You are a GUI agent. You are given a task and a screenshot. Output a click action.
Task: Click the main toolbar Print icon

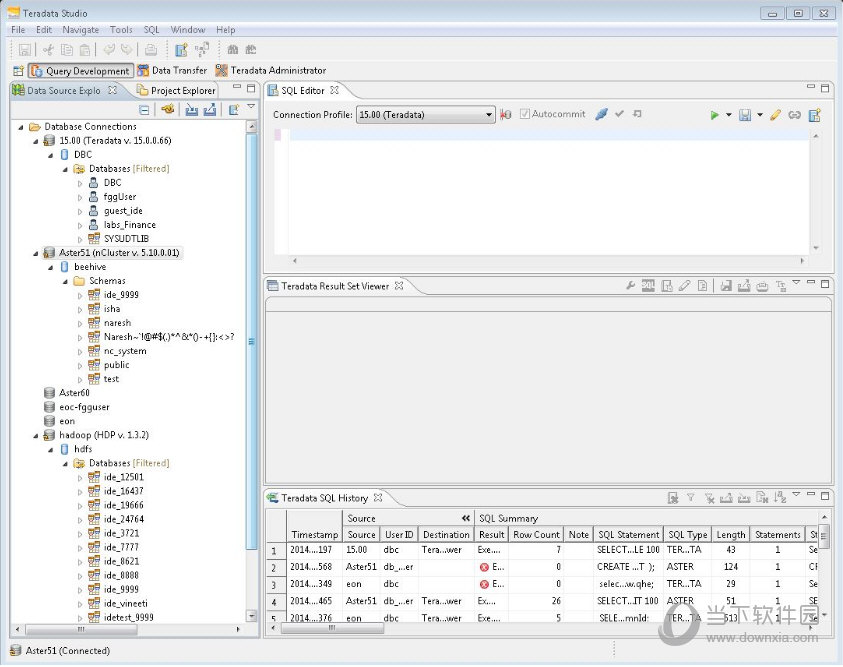[x=151, y=50]
